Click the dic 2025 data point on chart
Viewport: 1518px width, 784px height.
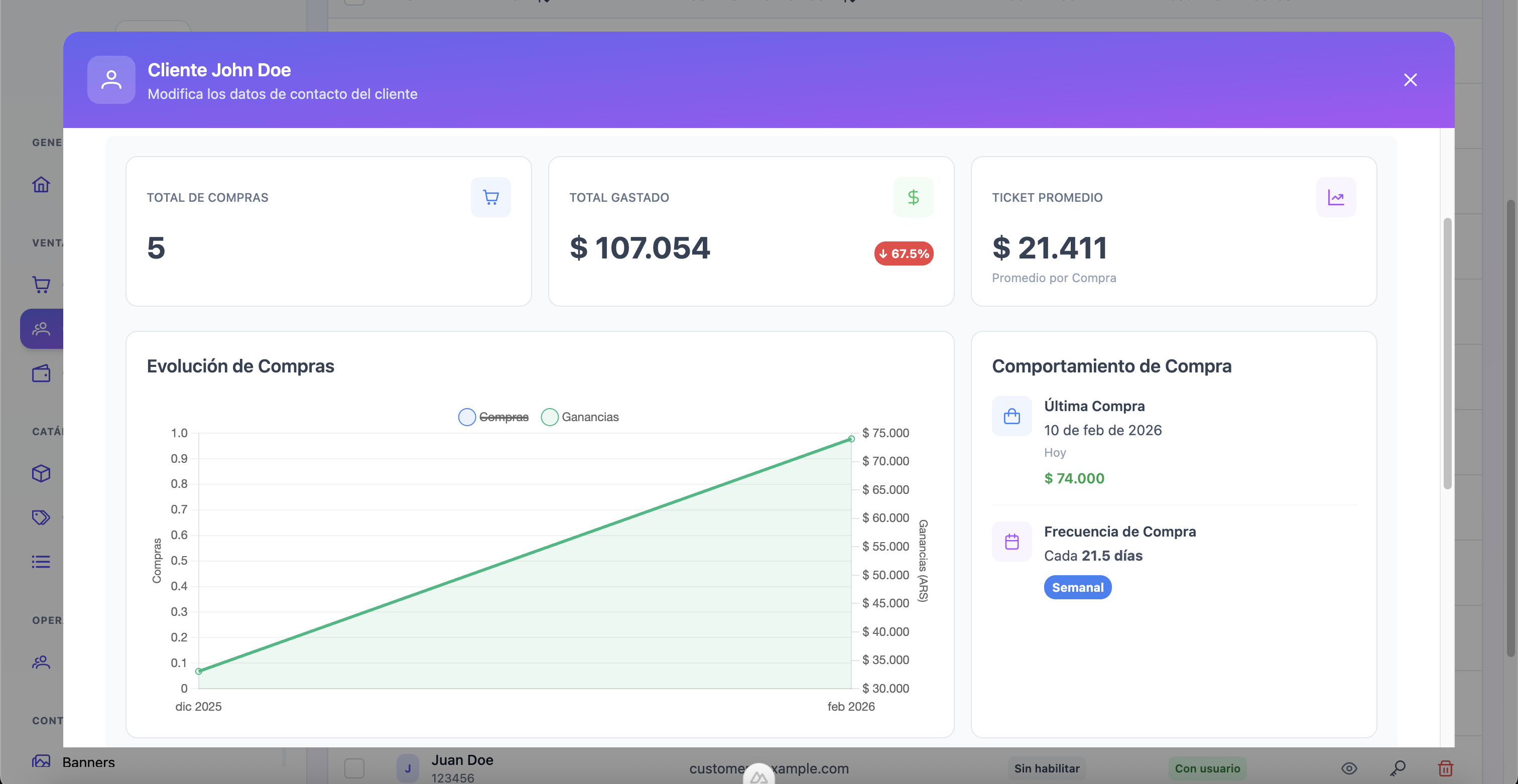click(199, 671)
